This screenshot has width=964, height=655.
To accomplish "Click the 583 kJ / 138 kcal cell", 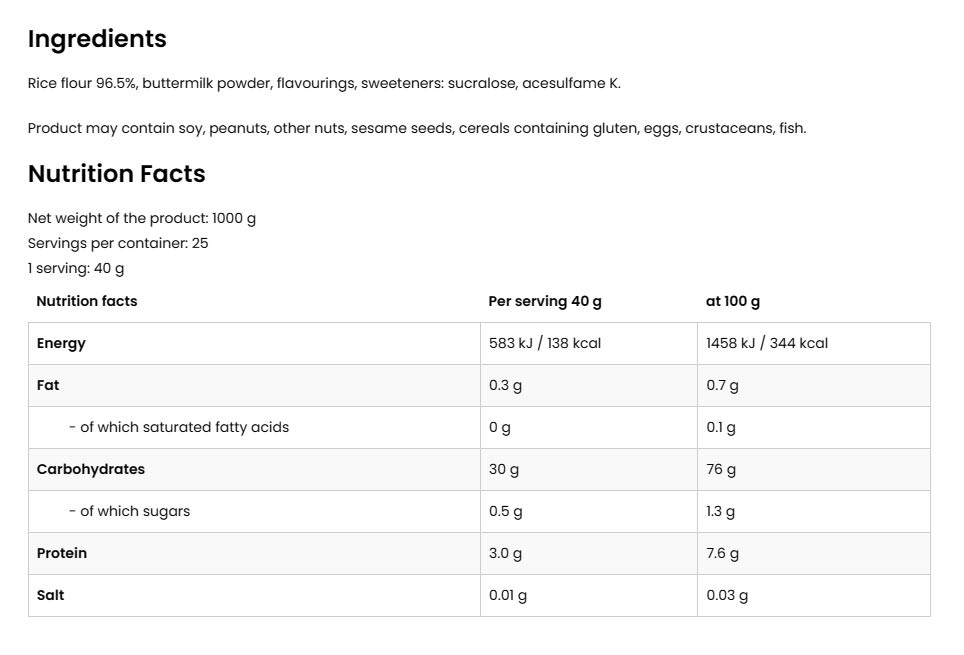I will pos(545,343).
